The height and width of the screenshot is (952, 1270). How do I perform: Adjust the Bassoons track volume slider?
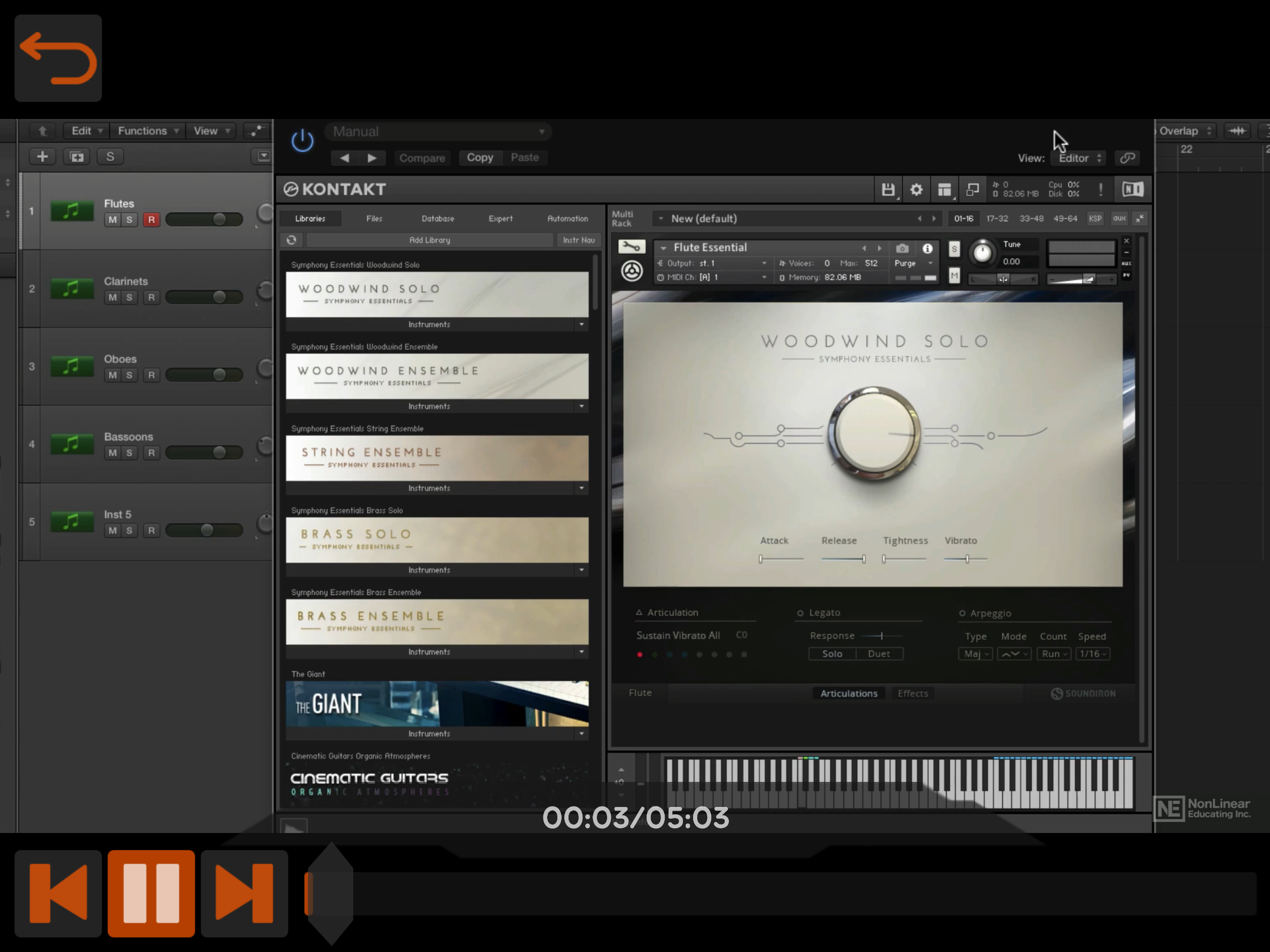(x=219, y=452)
